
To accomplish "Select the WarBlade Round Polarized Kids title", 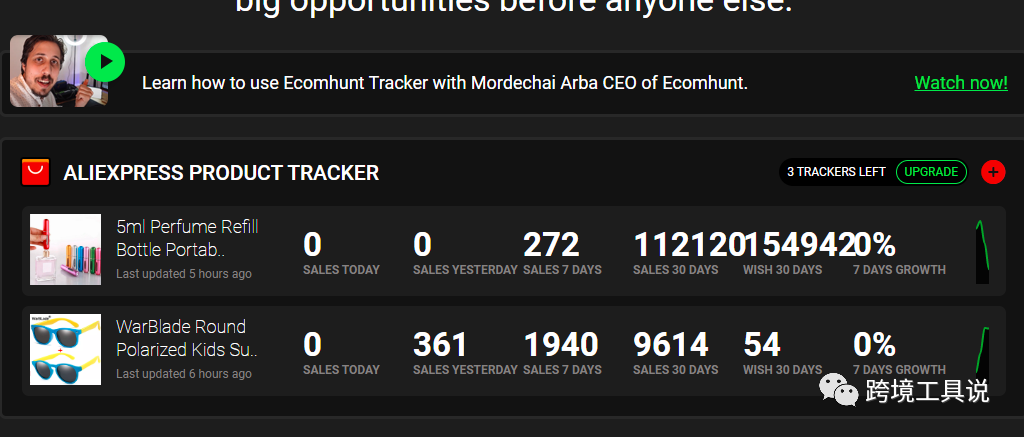I will (x=187, y=338).
